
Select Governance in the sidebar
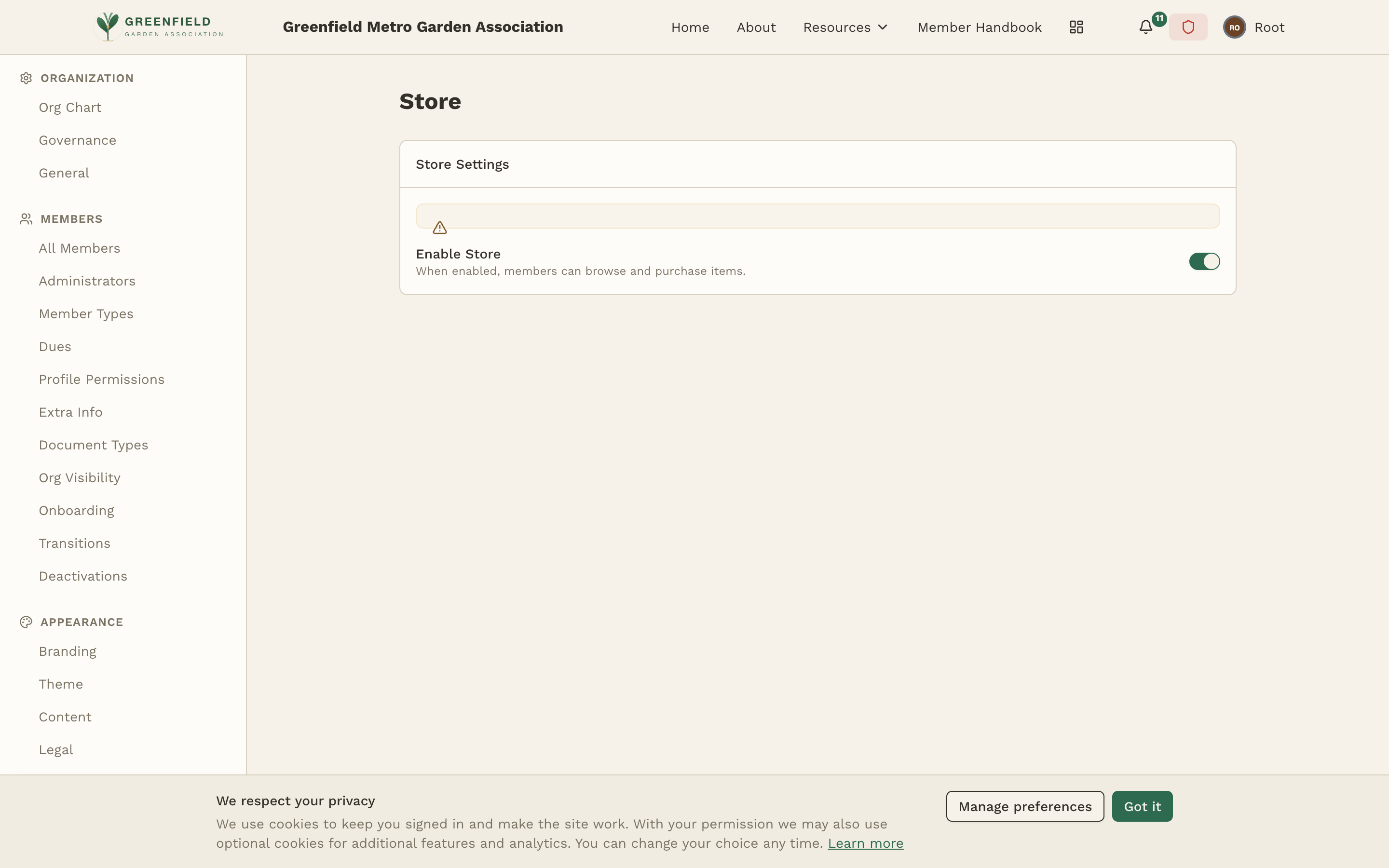point(78,140)
